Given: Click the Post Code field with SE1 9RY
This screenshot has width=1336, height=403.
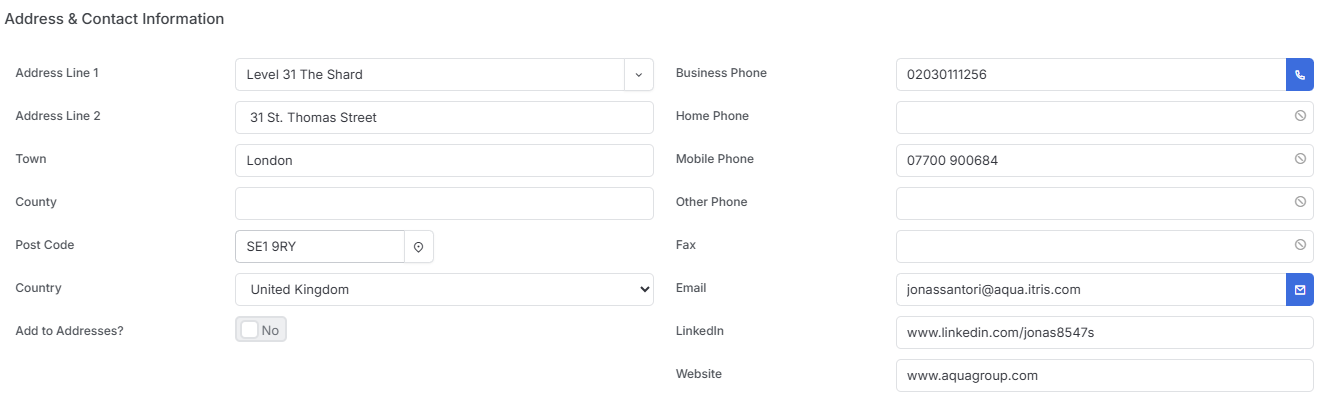Looking at the screenshot, I should pos(320,246).
